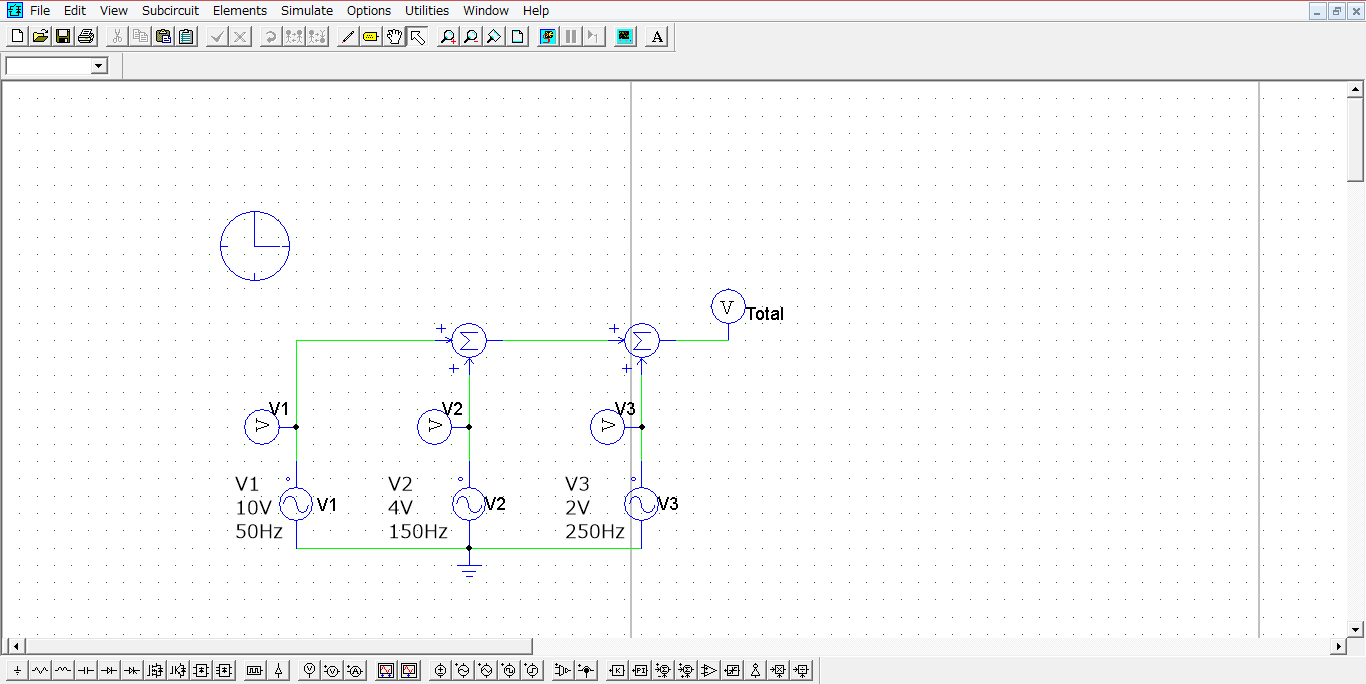This screenshot has width=1366, height=684.
Task: Select the summing block in the schematic
Action: [x=469, y=340]
